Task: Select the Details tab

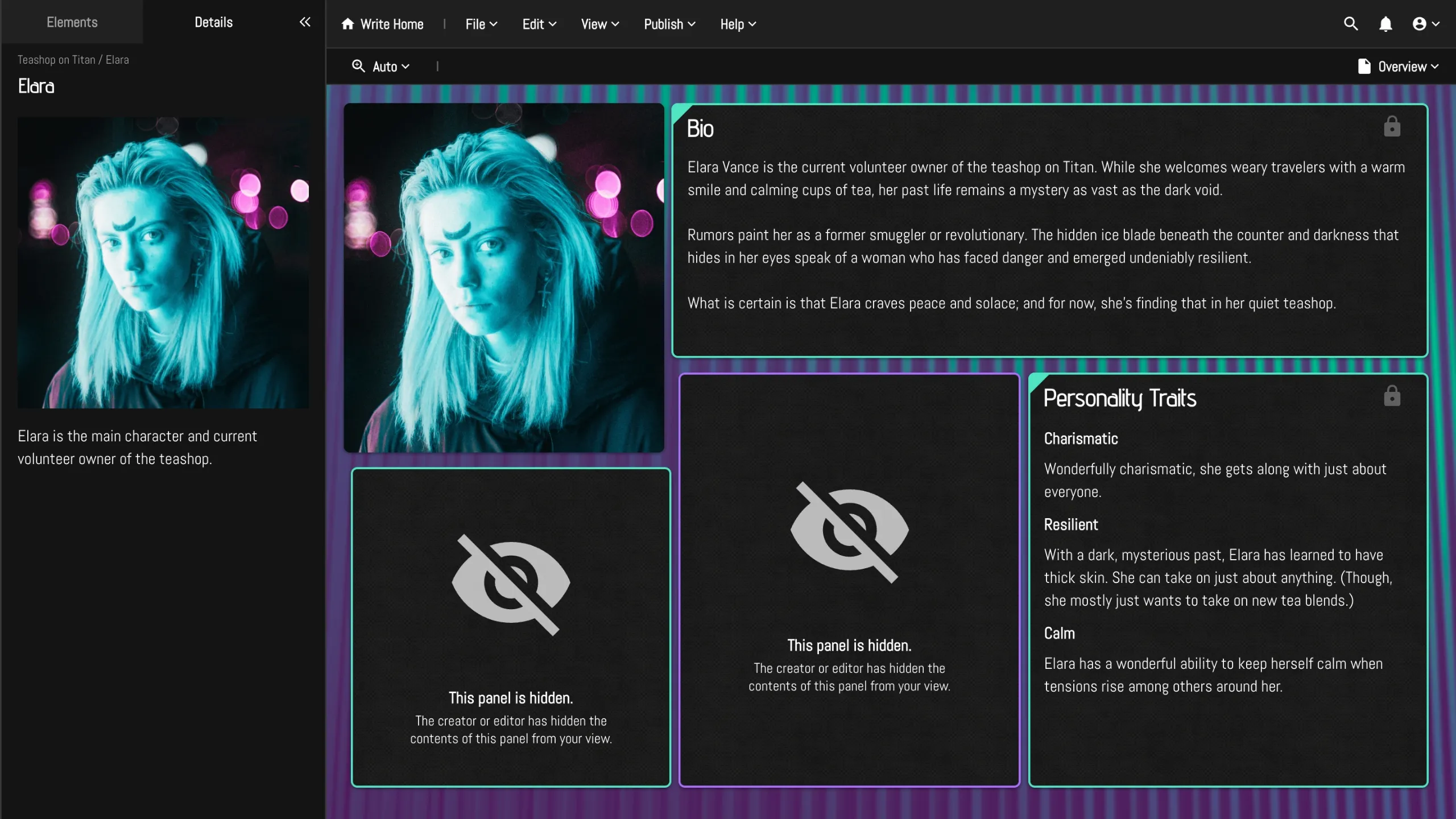Action: (213, 22)
